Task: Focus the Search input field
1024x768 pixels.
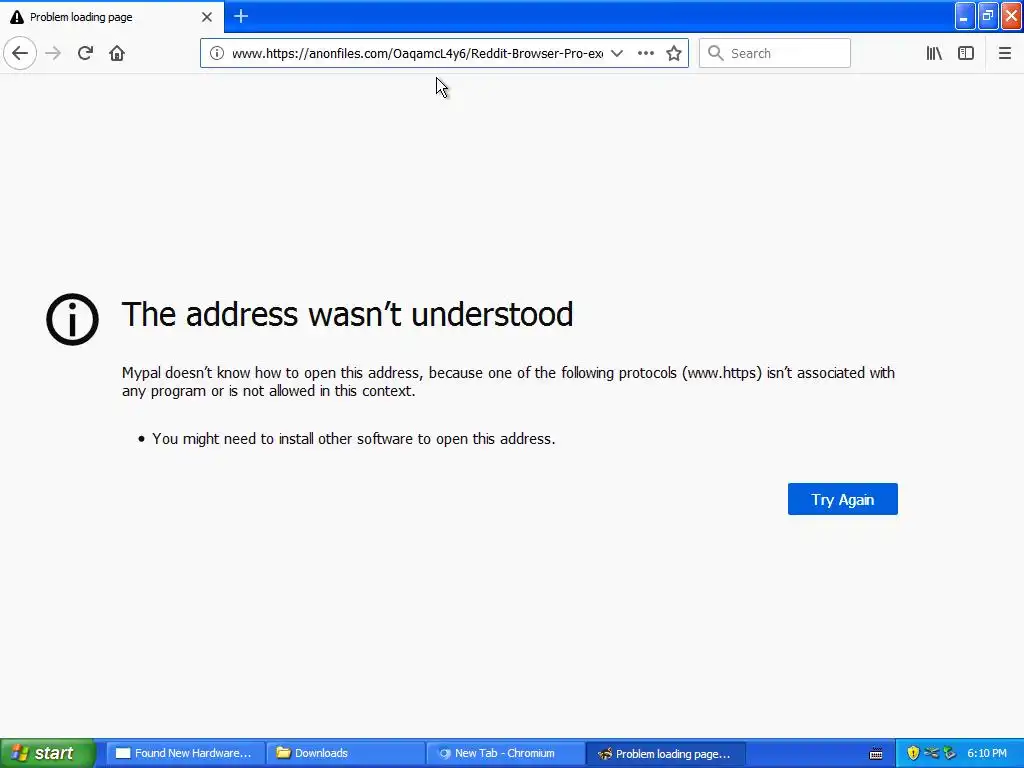Action: click(x=775, y=53)
